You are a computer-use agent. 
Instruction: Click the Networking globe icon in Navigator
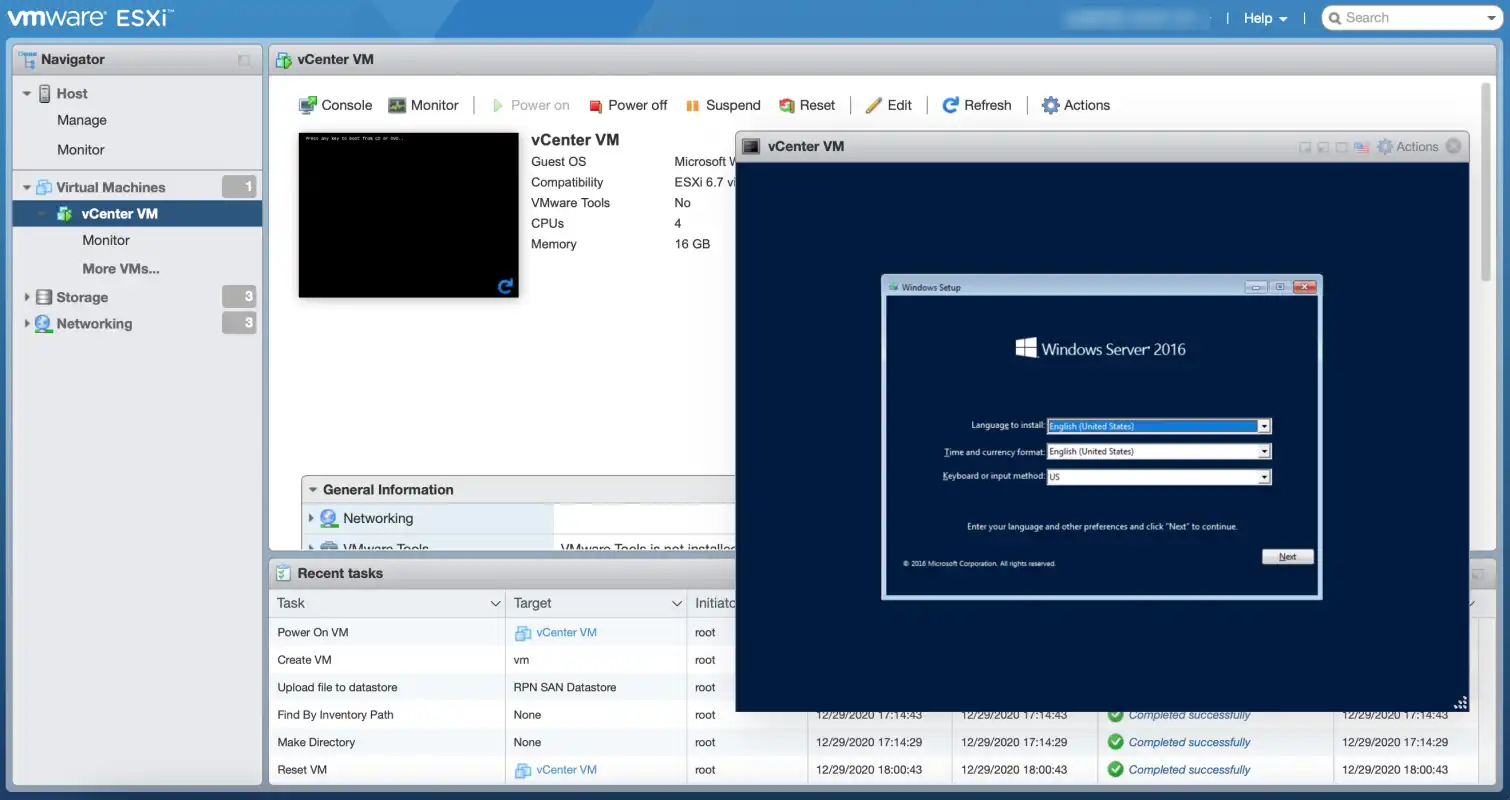43,324
